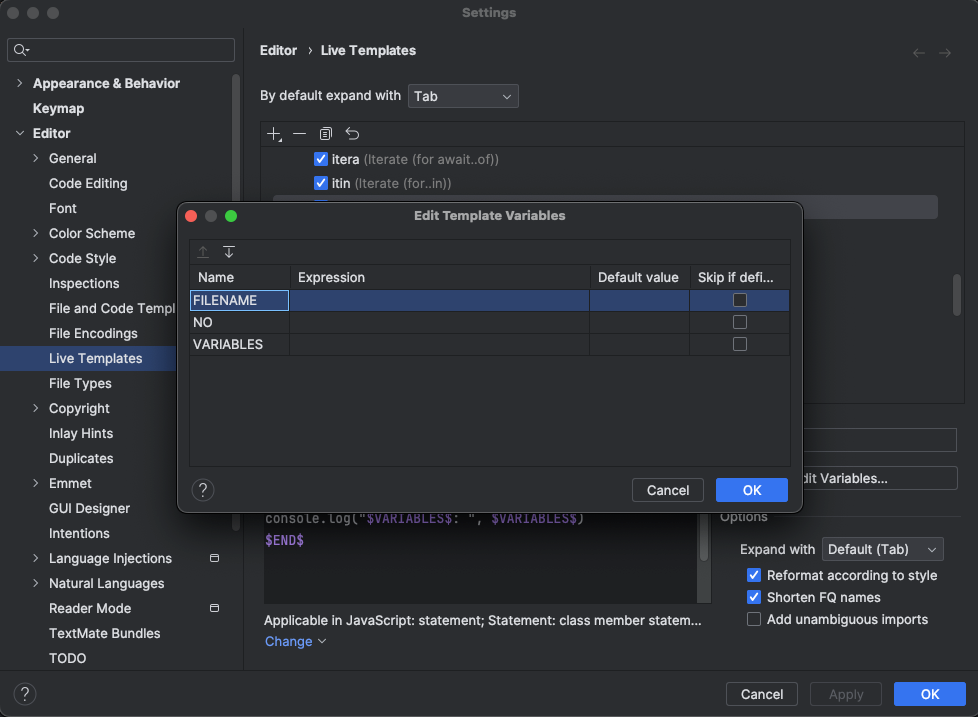Open the Expand with Default (Tab) dropdown
The width and height of the screenshot is (978, 717).
(x=883, y=549)
